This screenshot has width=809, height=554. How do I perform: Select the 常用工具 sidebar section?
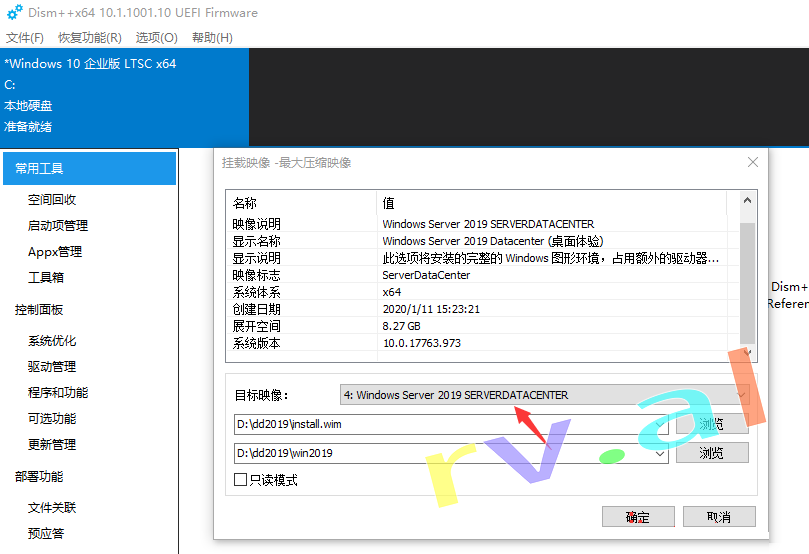click(90, 168)
